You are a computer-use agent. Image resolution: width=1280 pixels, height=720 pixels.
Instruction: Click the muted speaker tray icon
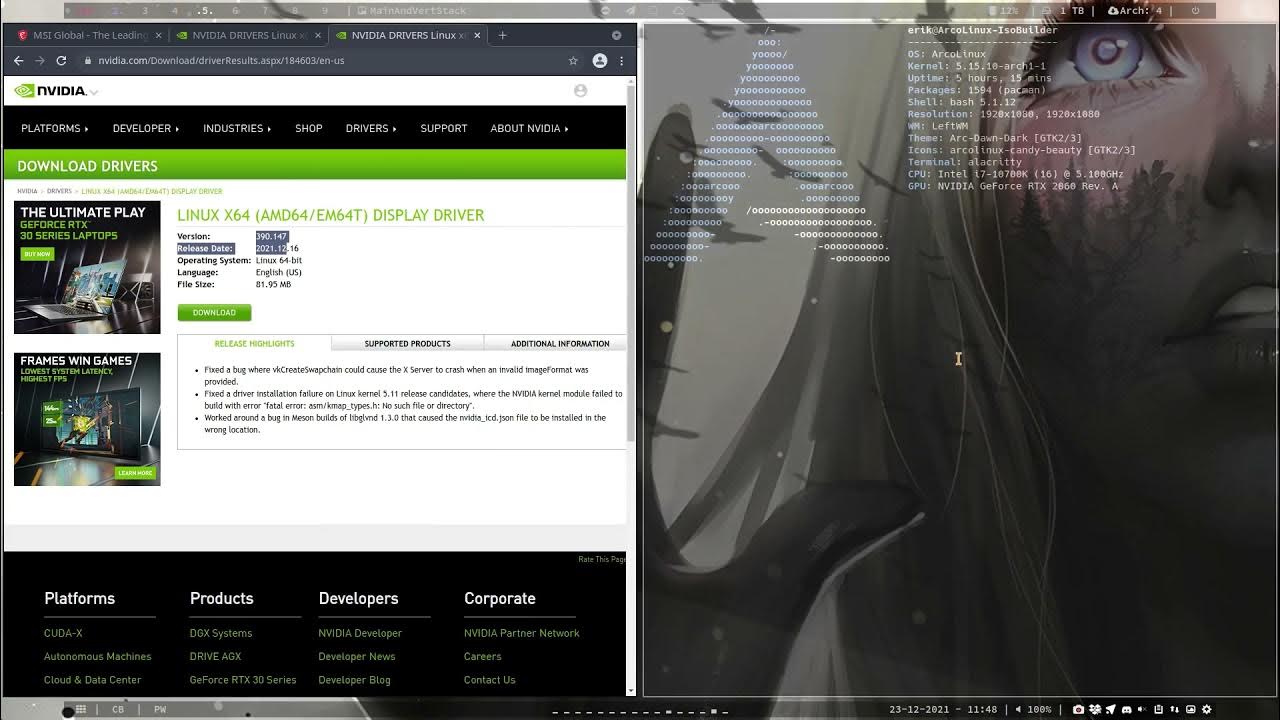tap(1142, 710)
